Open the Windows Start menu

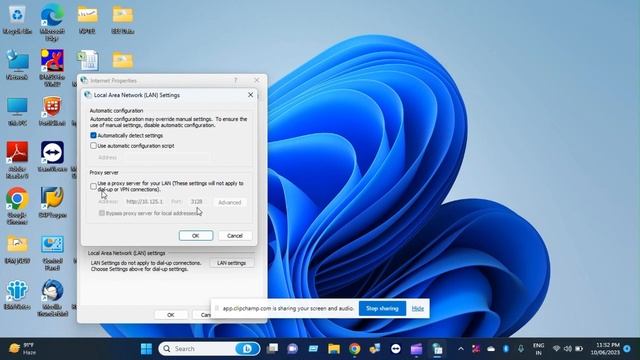point(146,349)
